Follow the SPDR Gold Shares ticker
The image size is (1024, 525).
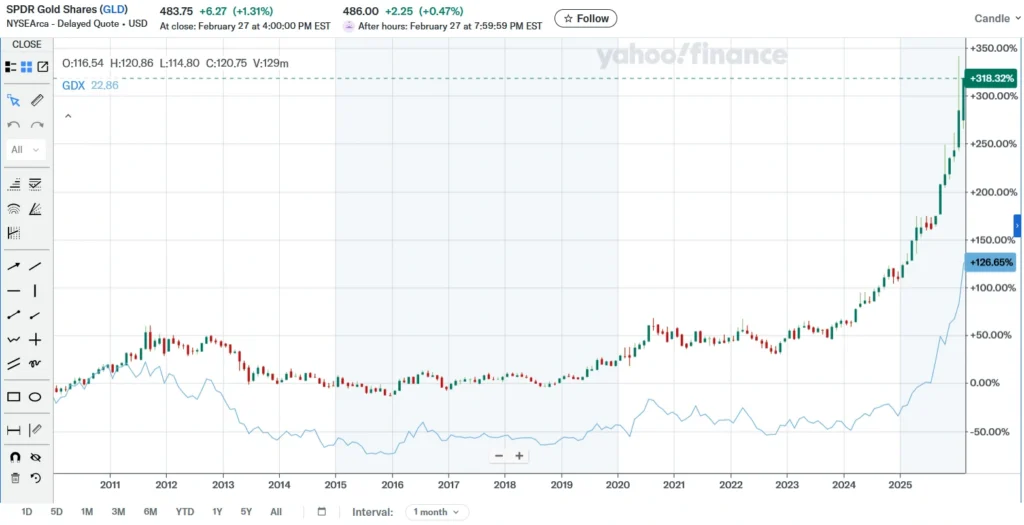pyautogui.click(x=586, y=18)
